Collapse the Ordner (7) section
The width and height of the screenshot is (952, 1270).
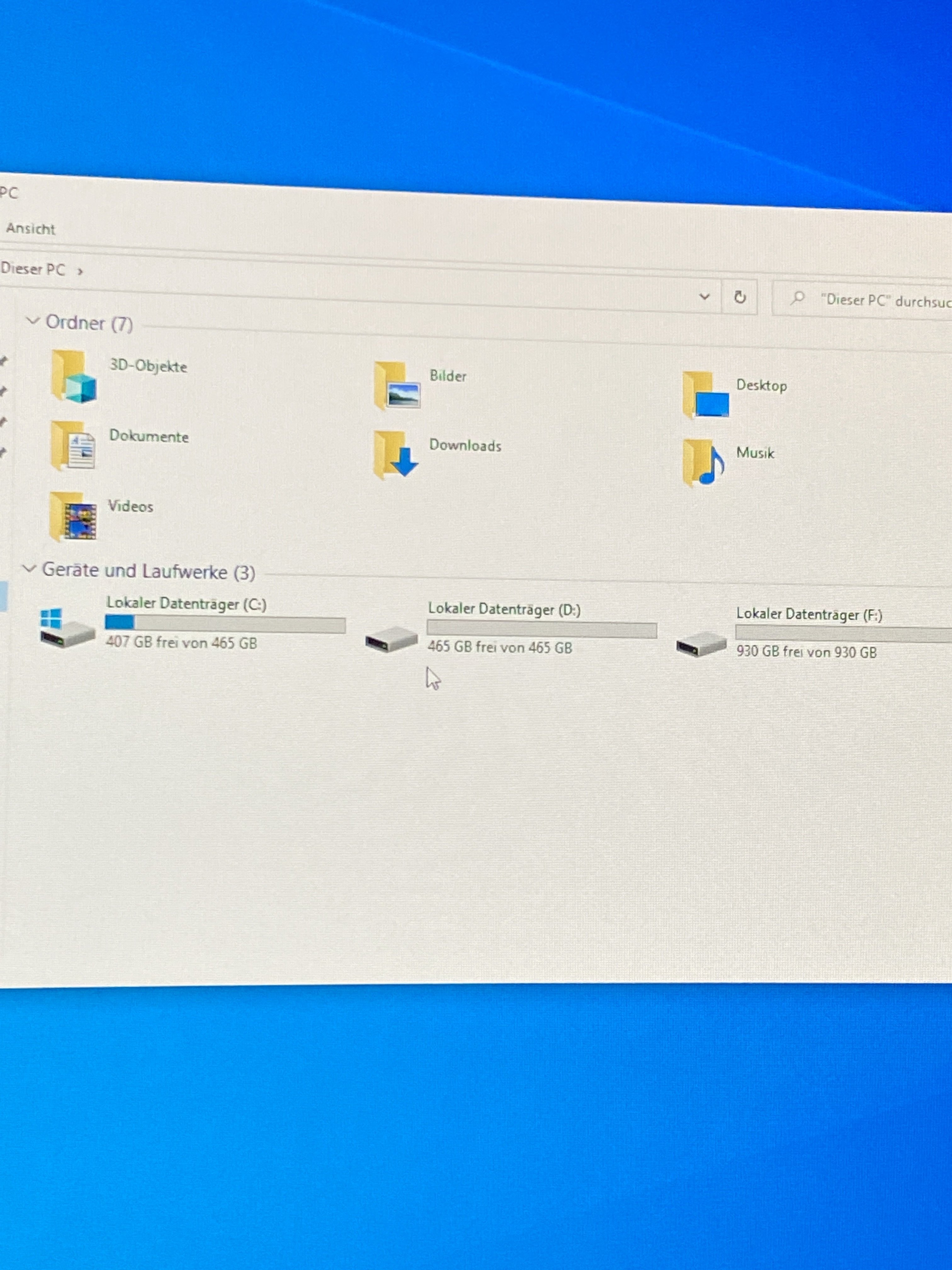(x=33, y=321)
